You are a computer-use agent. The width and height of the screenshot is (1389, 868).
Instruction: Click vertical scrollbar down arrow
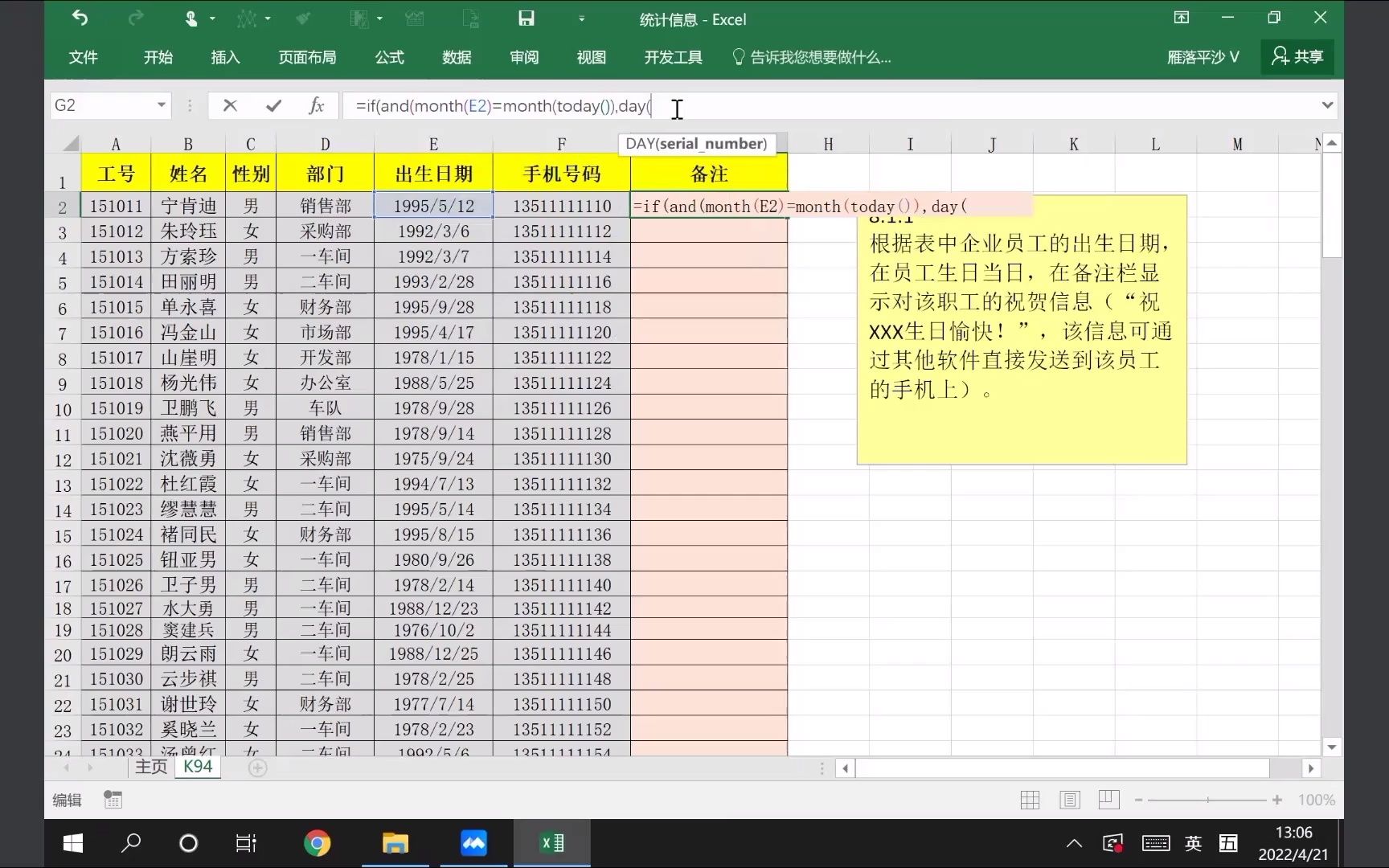[x=1332, y=747]
